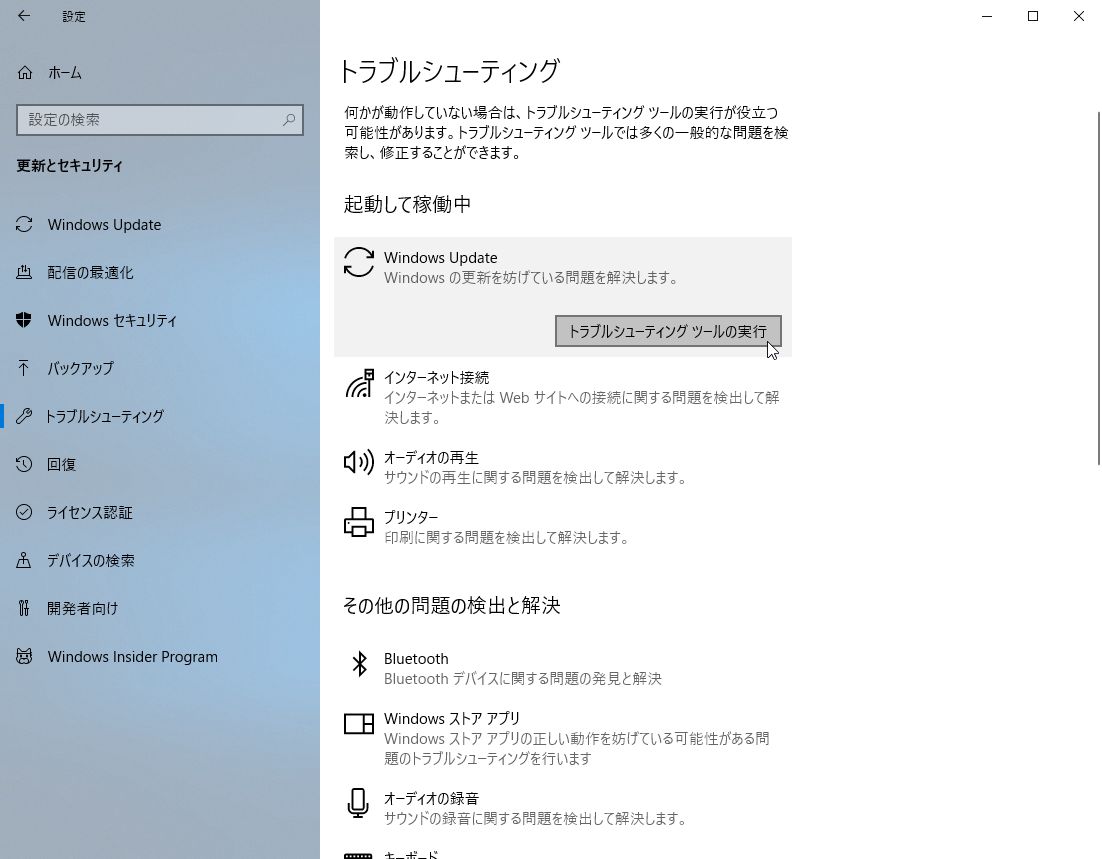Open 回復 settings page
1102x859 pixels.
pyautogui.click(x=160, y=464)
